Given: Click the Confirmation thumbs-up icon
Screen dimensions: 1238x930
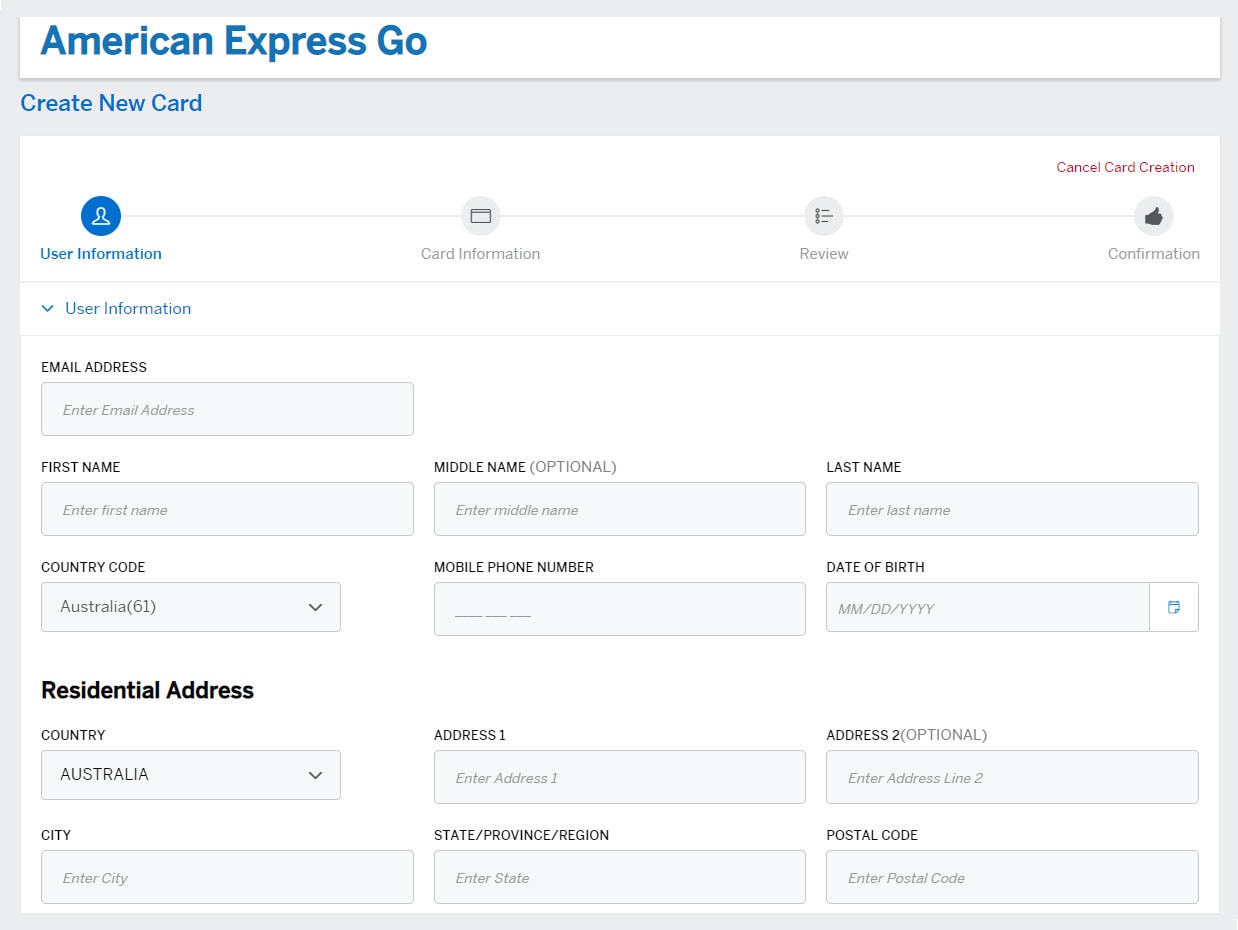Looking at the screenshot, I should coord(1153,215).
